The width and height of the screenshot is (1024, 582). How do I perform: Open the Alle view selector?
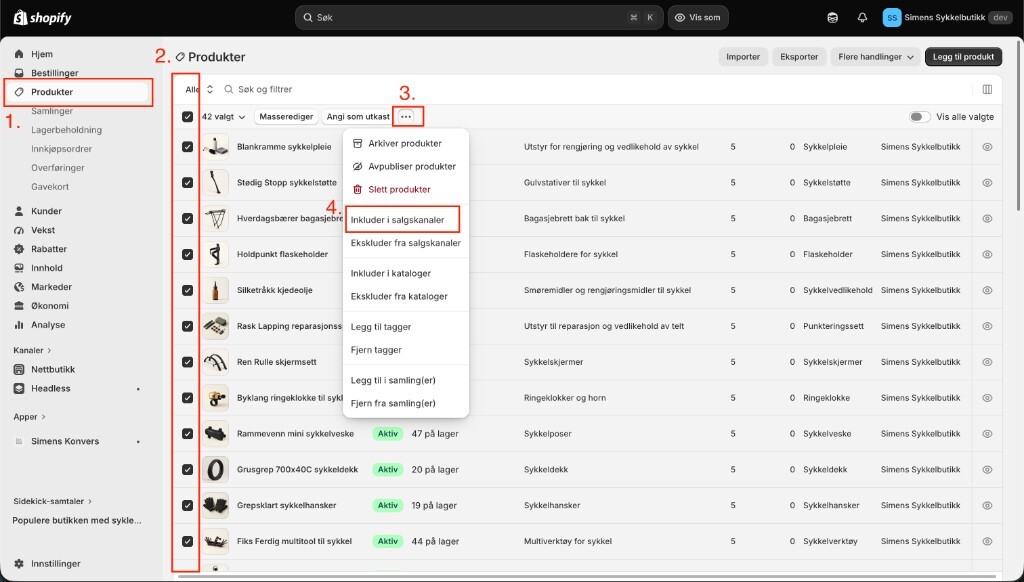click(199, 89)
